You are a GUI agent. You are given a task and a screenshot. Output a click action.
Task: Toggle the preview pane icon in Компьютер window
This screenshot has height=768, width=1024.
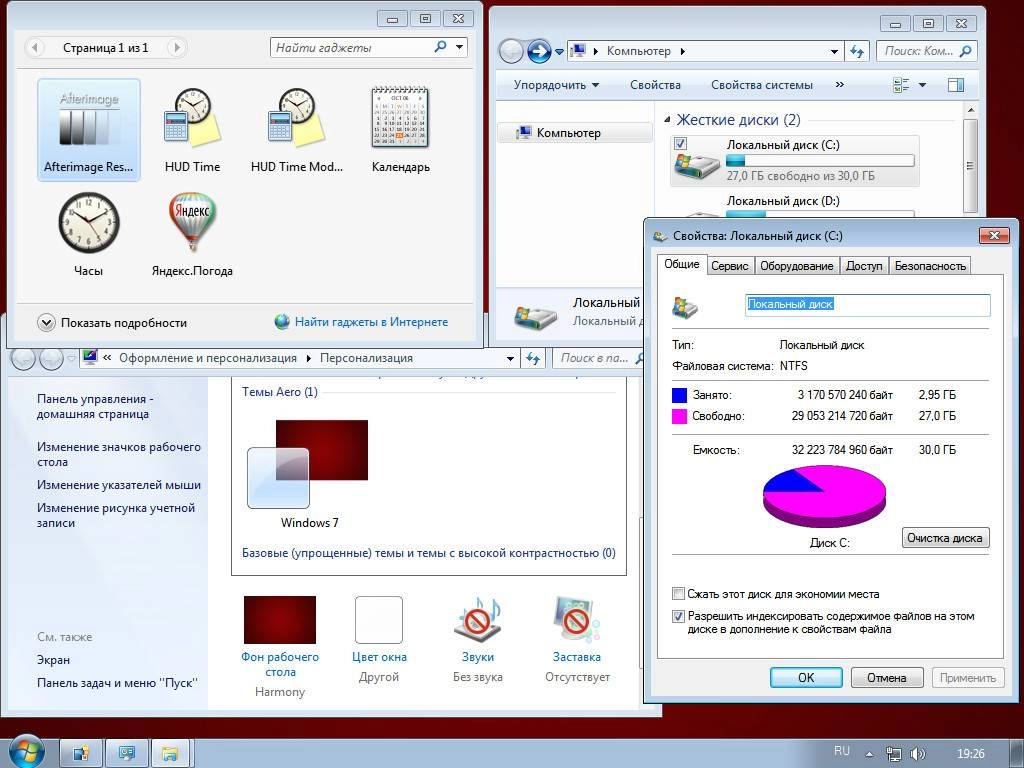[x=955, y=85]
